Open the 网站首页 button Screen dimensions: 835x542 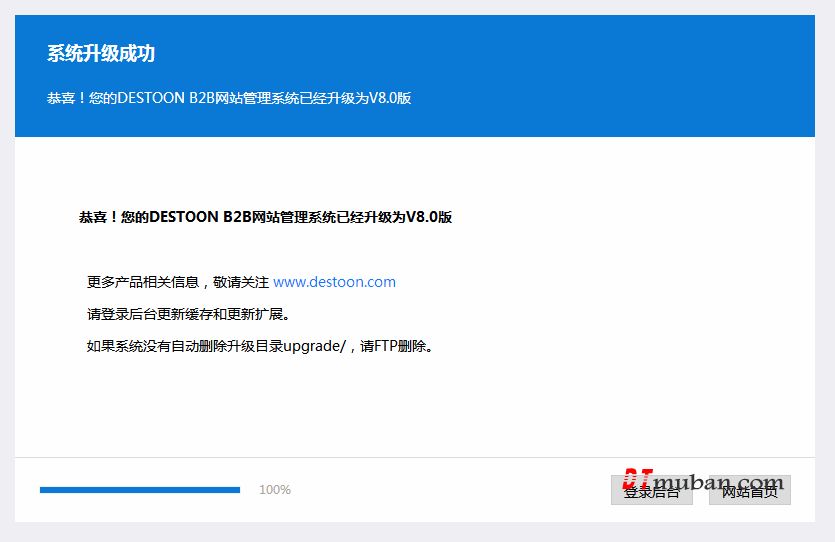(749, 491)
